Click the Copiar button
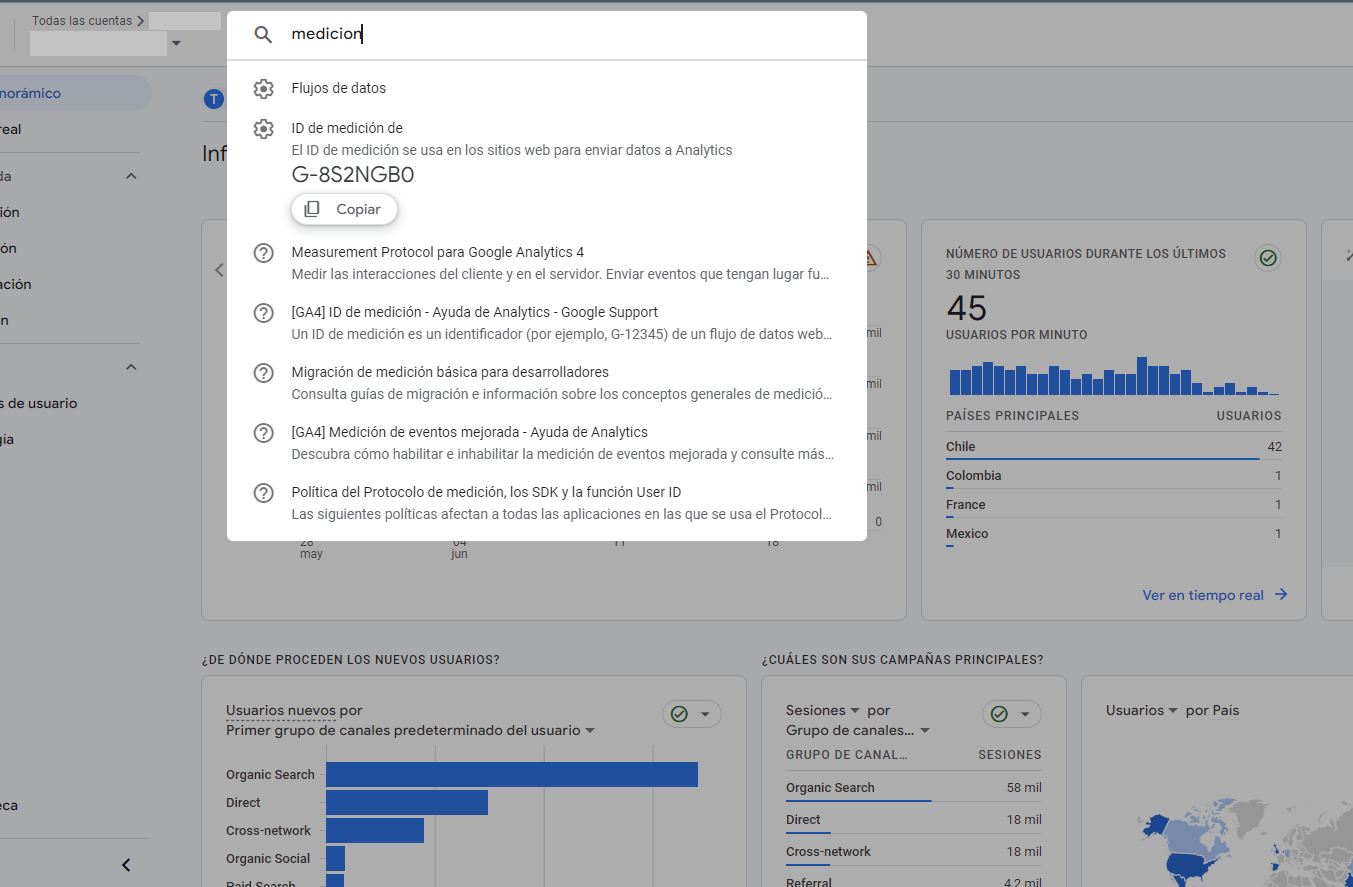 344,209
